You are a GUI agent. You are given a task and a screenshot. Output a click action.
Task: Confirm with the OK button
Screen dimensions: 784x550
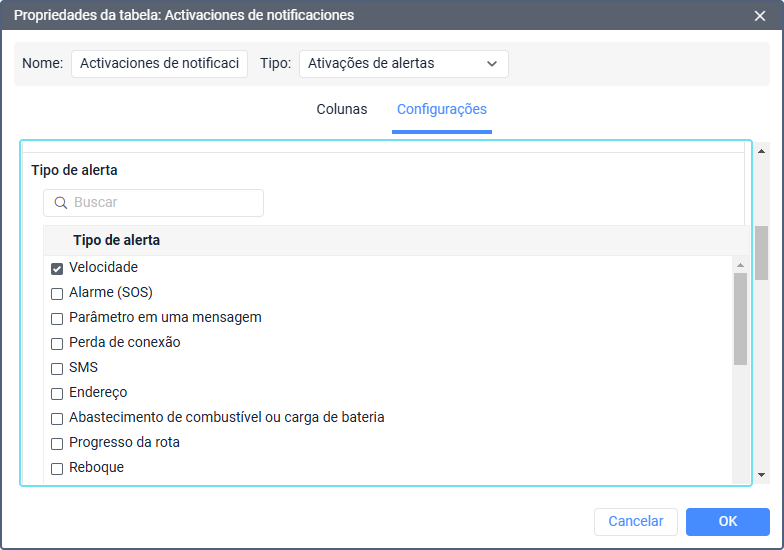pyautogui.click(x=727, y=521)
